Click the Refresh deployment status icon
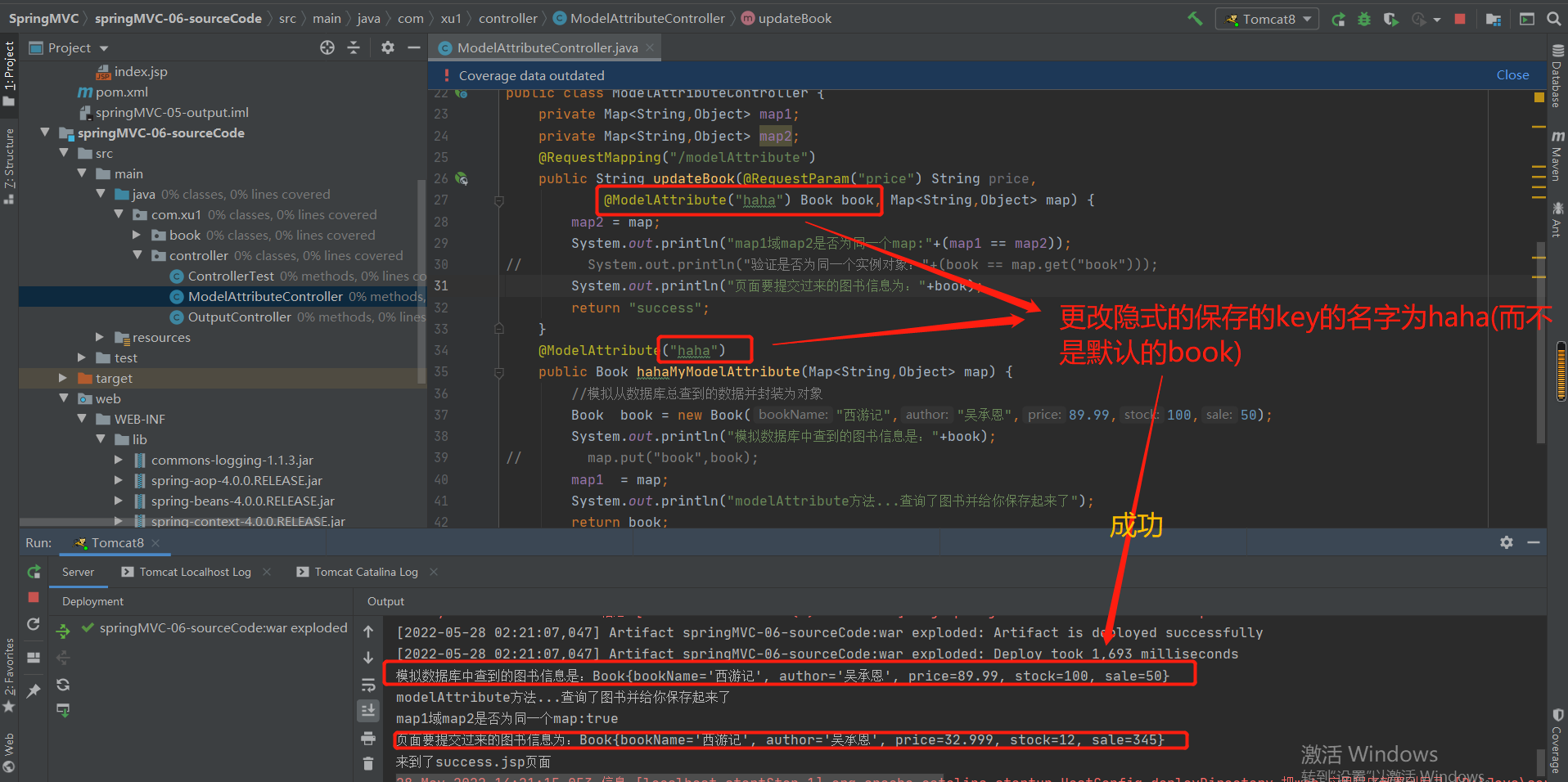 (63, 685)
